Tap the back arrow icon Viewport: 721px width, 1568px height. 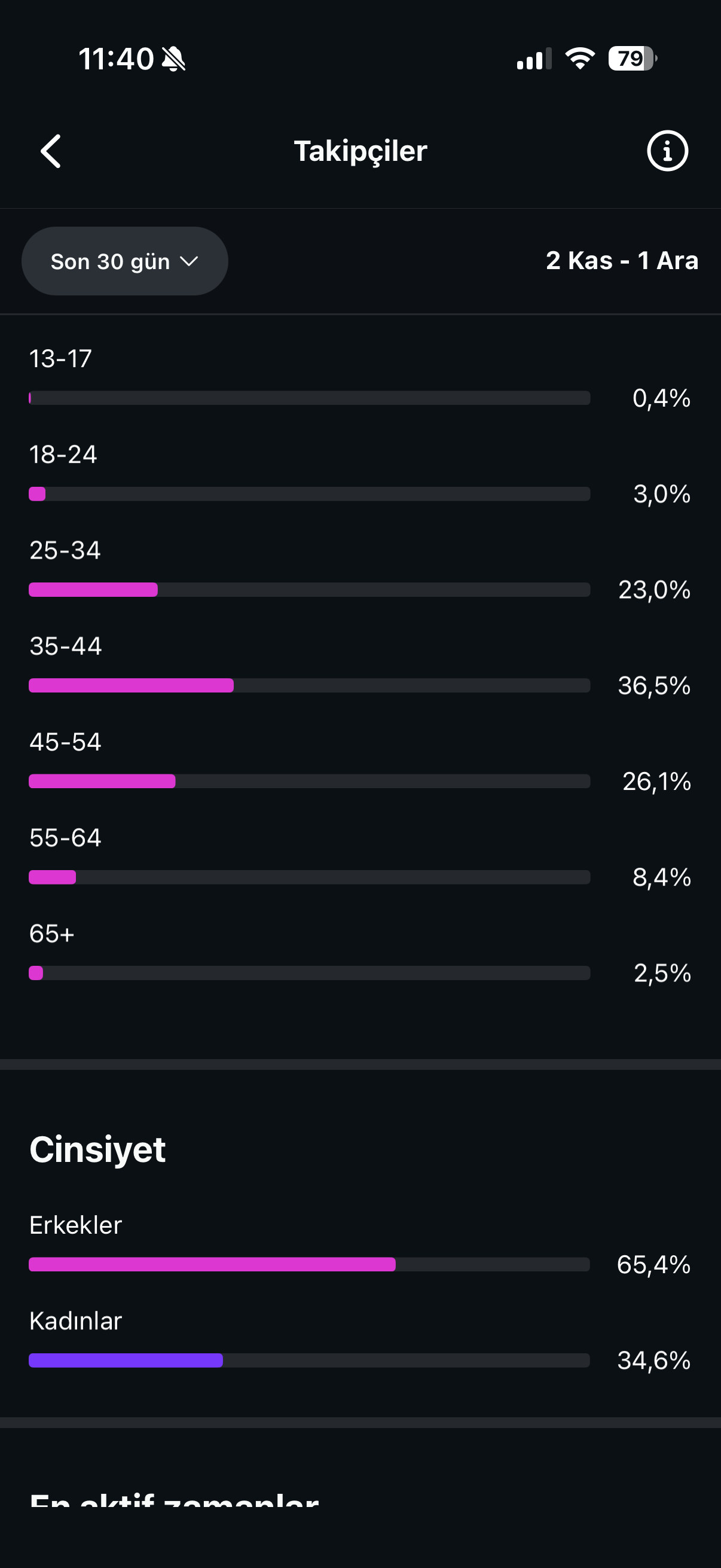tap(50, 151)
